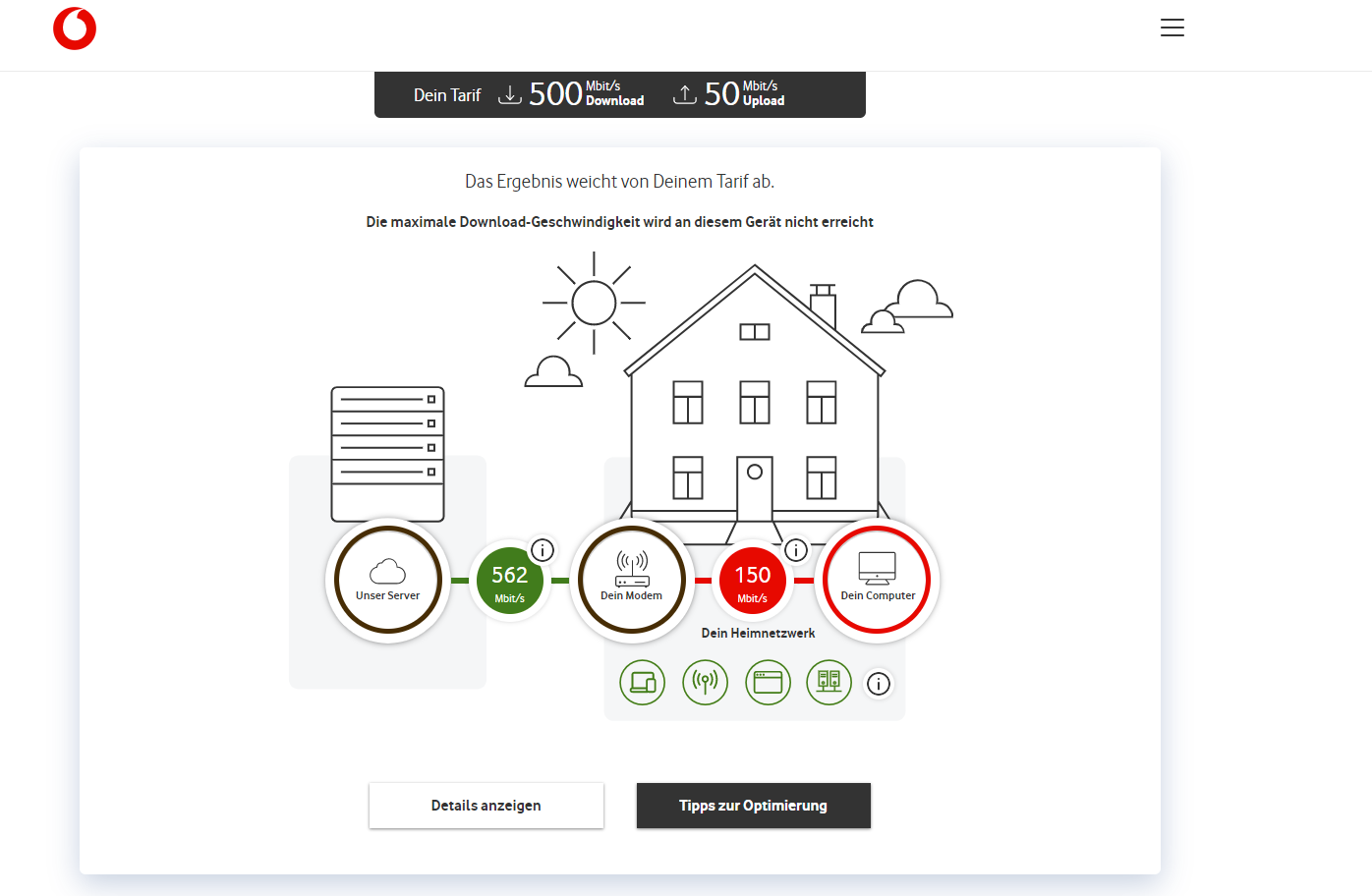Click the Vodafone logo
The image size is (1372, 896).
[75, 28]
